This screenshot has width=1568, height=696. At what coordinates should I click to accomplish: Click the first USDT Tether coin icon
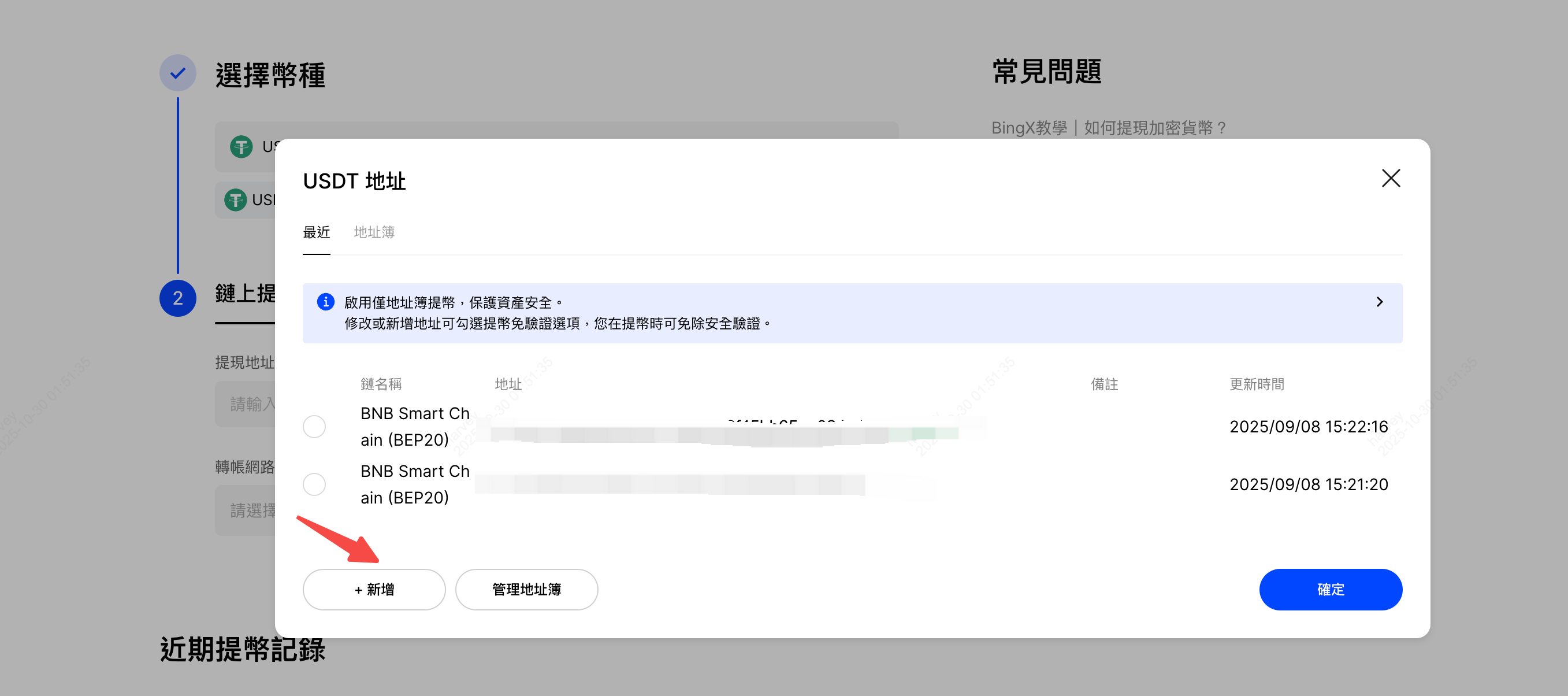point(241,147)
